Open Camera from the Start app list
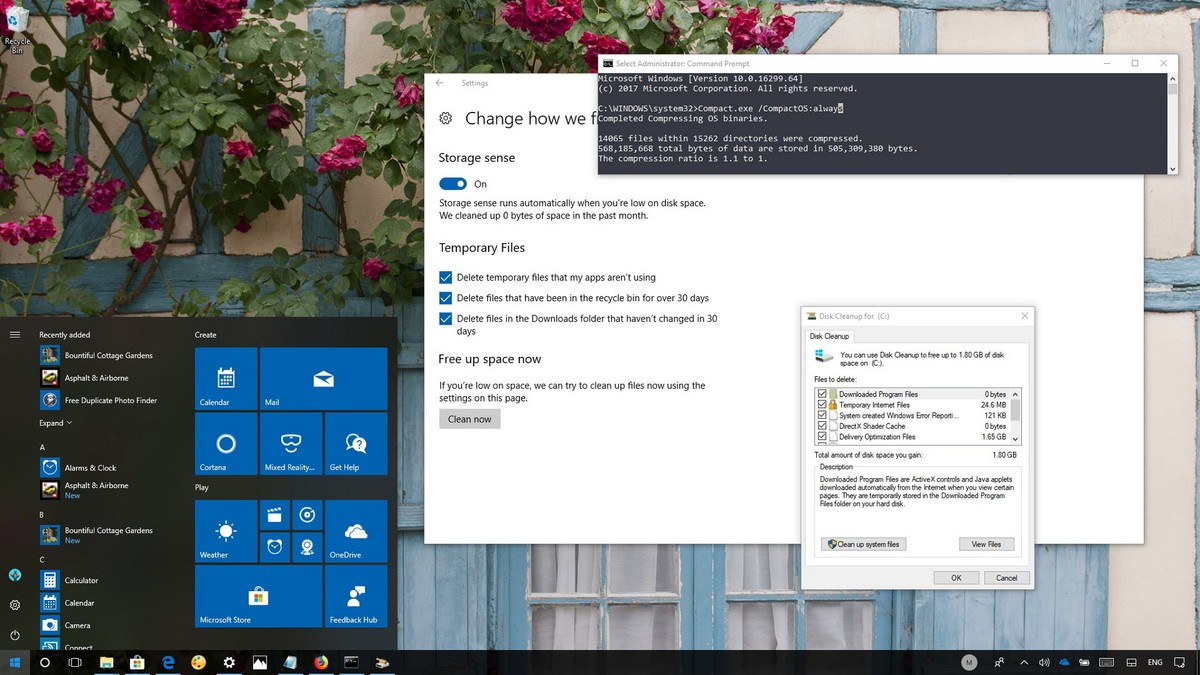Screen dimensions: 1200x675 (77, 625)
